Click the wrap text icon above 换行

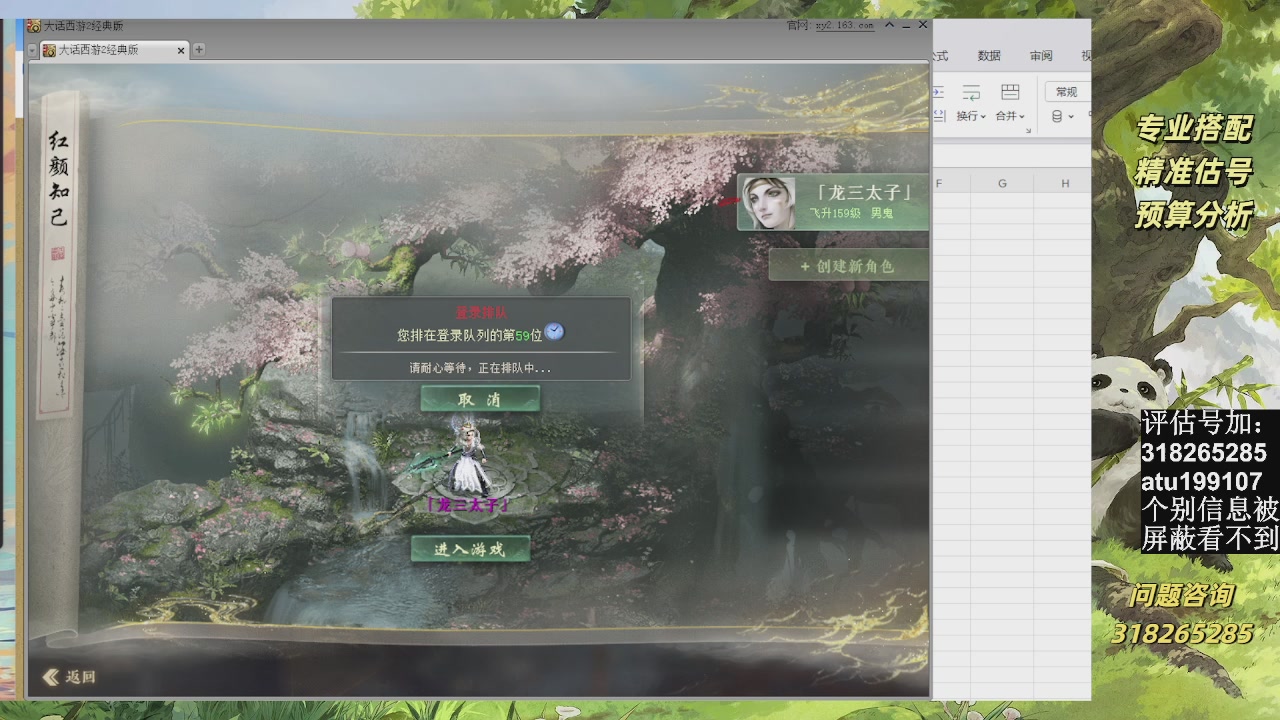[x=971, y=93]
